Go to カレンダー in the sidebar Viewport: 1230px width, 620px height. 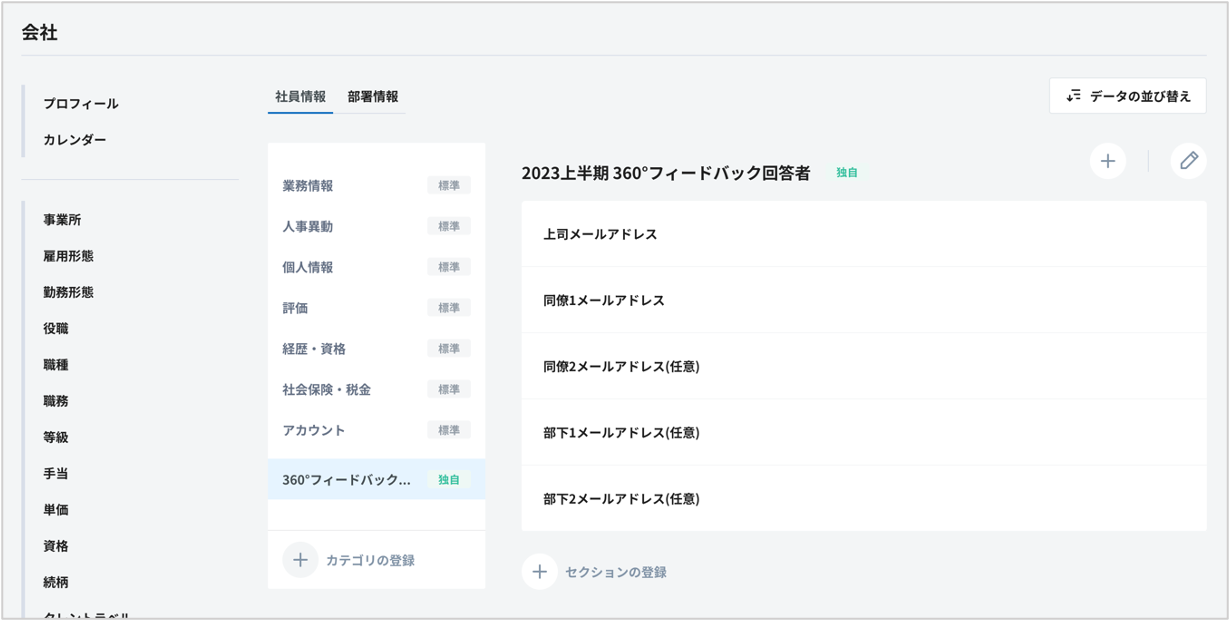74,140
